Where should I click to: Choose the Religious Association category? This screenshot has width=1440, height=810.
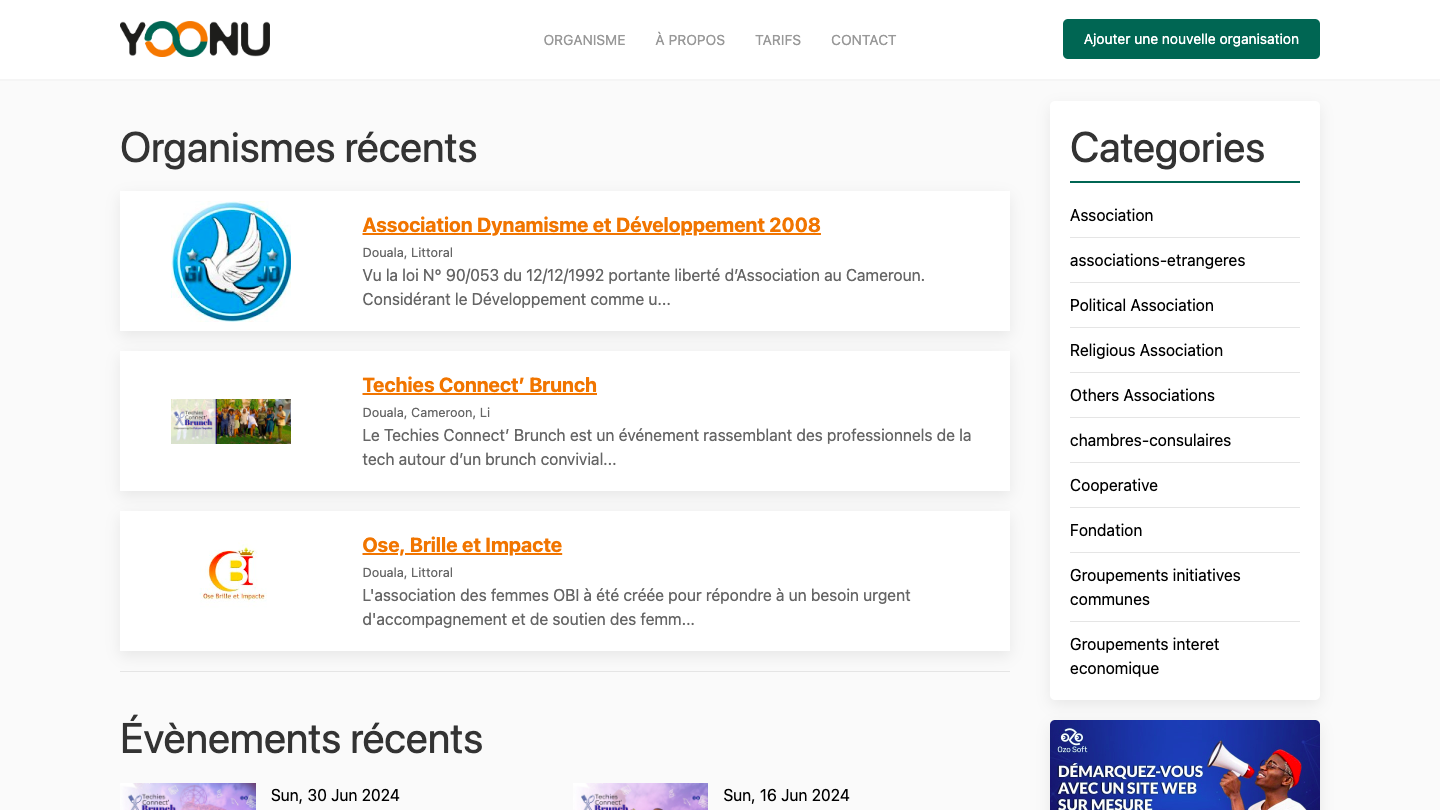click(x=1146, y=350)
